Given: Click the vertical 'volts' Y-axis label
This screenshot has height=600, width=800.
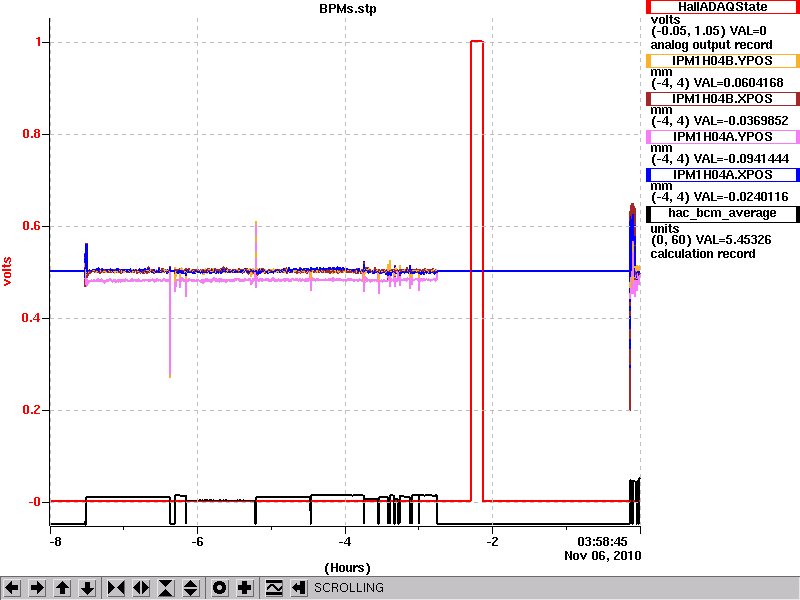Looking at the screenshot, I should pos(7,271).
